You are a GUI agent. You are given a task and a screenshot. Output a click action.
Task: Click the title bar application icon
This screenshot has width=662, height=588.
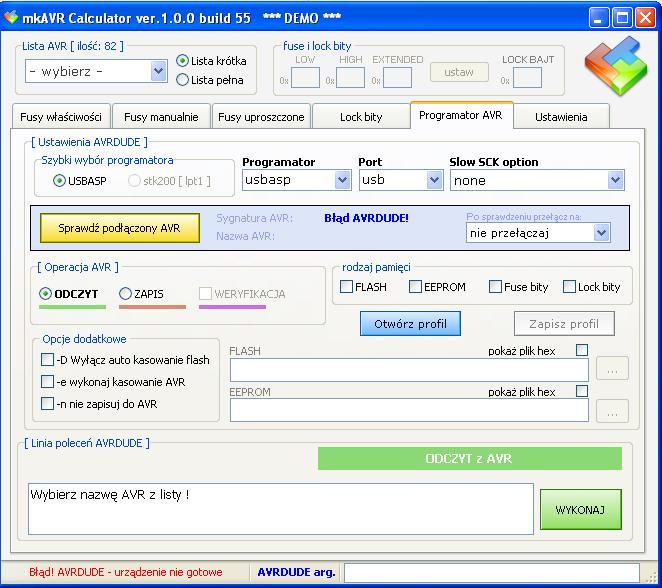[11, 18]
